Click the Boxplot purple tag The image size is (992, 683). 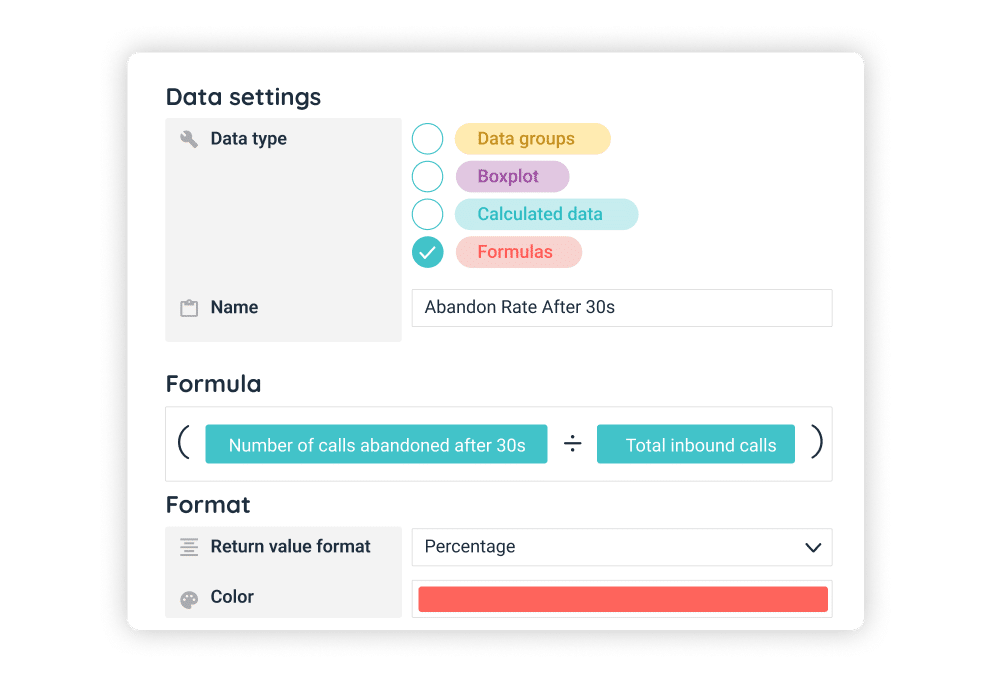[x=512, y=177]
